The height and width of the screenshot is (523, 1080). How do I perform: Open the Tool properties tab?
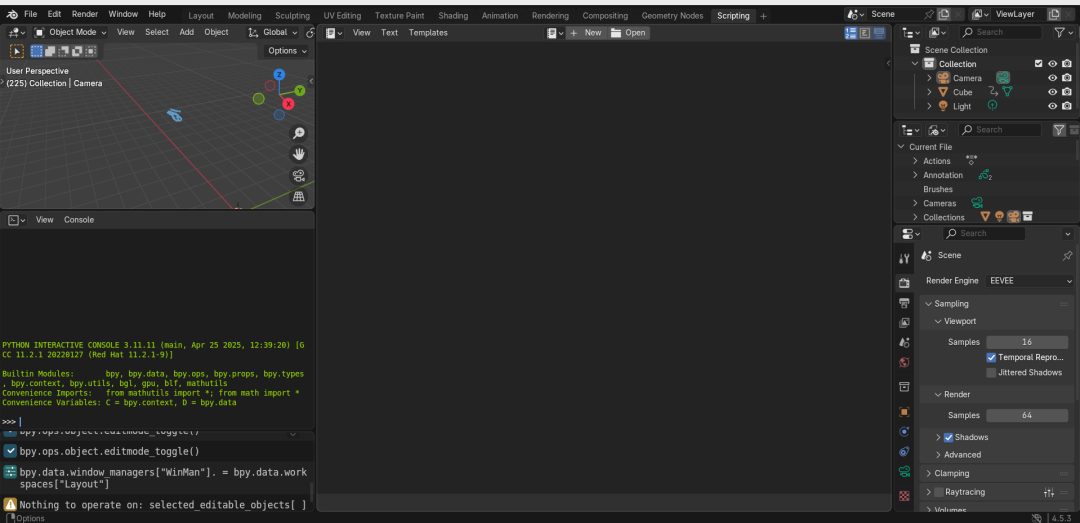(x=904, y=258)
